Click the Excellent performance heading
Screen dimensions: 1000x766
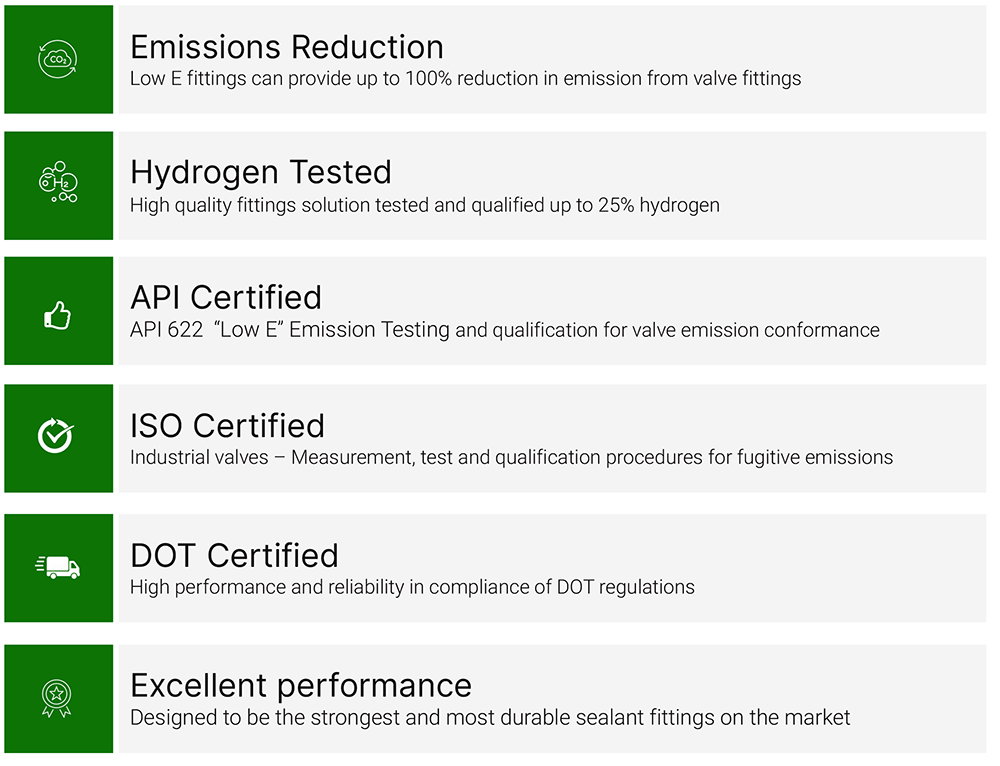301,685
